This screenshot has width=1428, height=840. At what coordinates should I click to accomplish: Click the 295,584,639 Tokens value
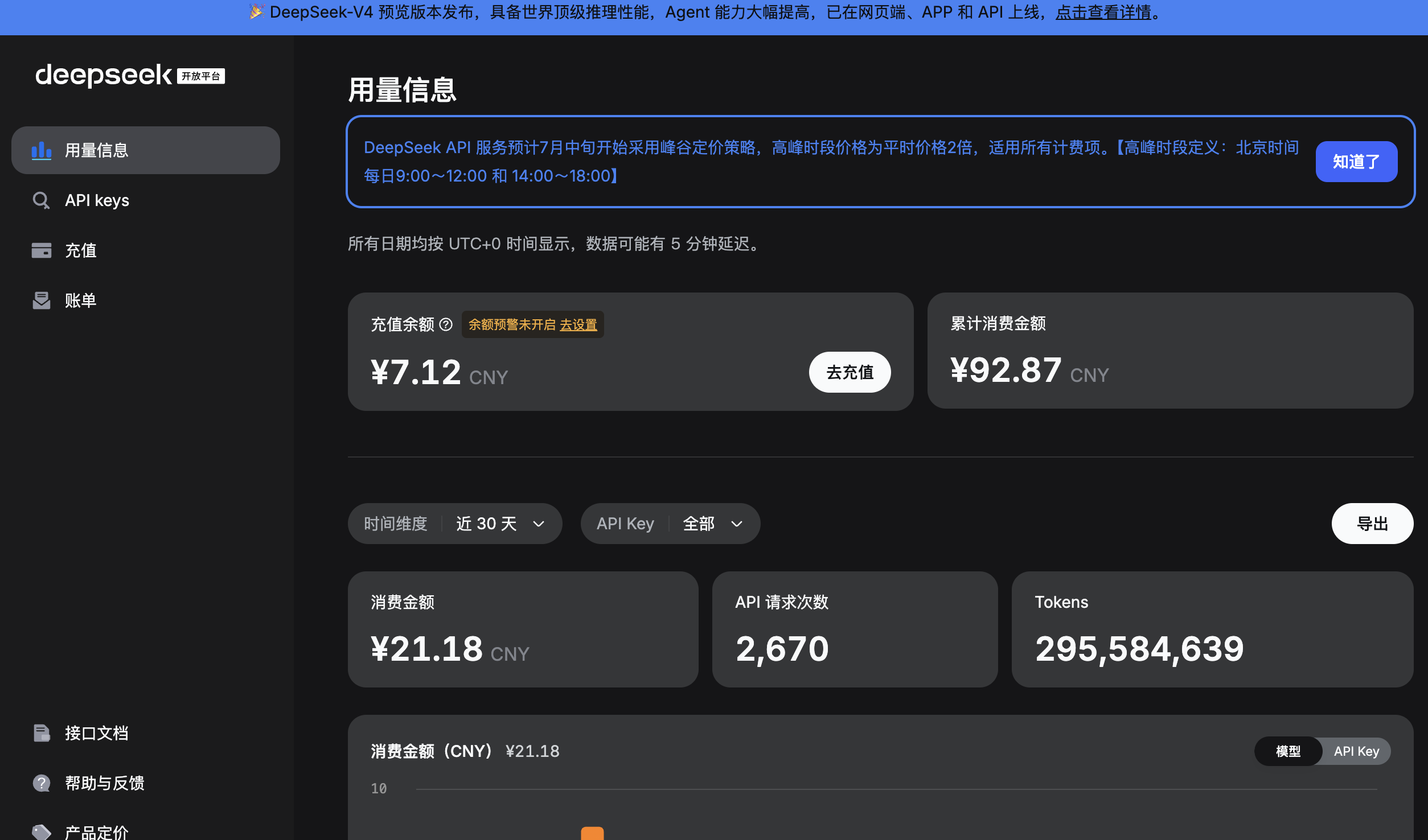[x=1139, y=649]
